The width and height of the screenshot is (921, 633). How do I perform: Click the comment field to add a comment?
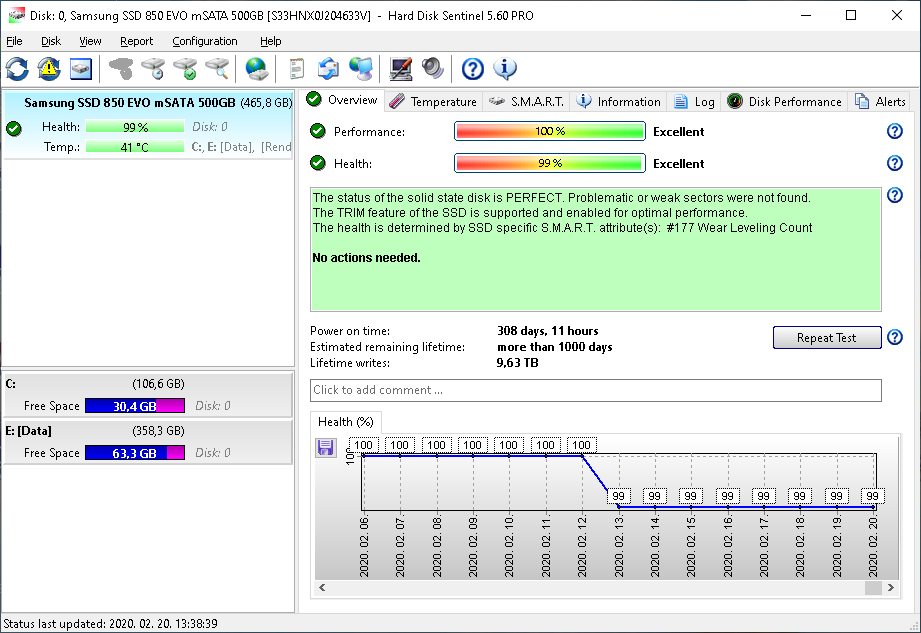pyautogui.click(x=596, y=390)
